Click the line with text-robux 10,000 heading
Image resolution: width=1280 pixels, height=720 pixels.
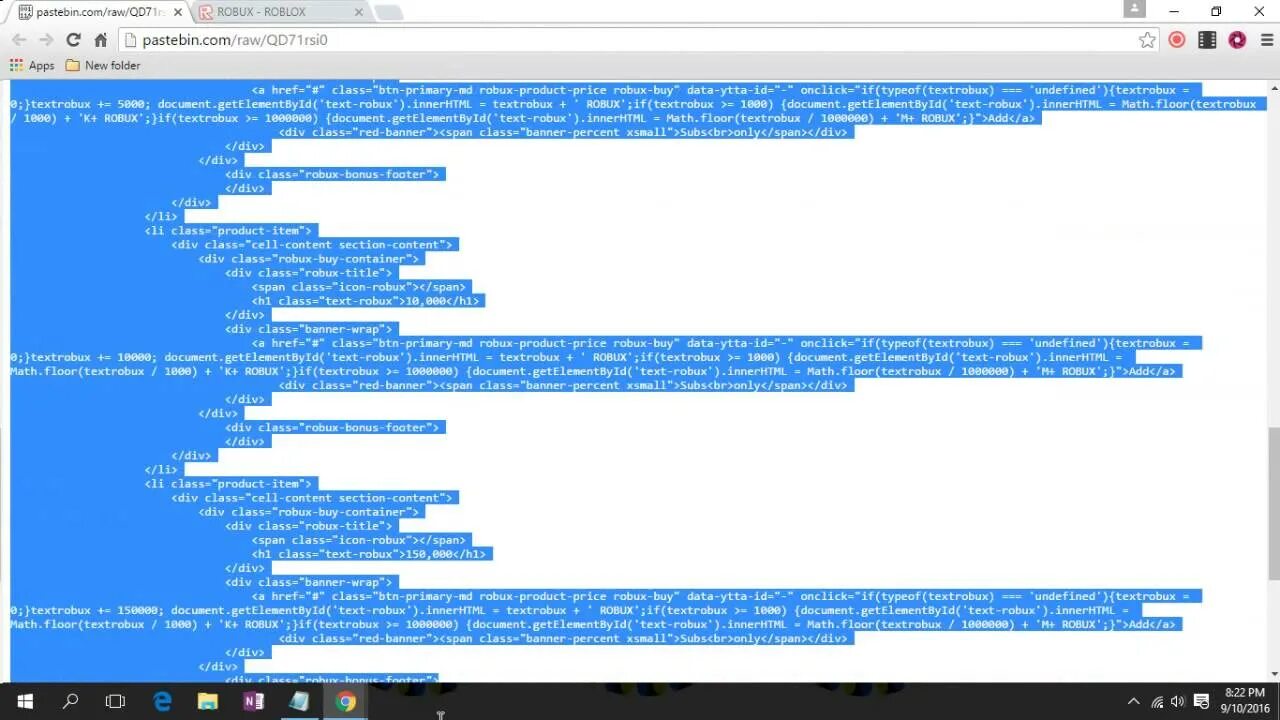367,301
